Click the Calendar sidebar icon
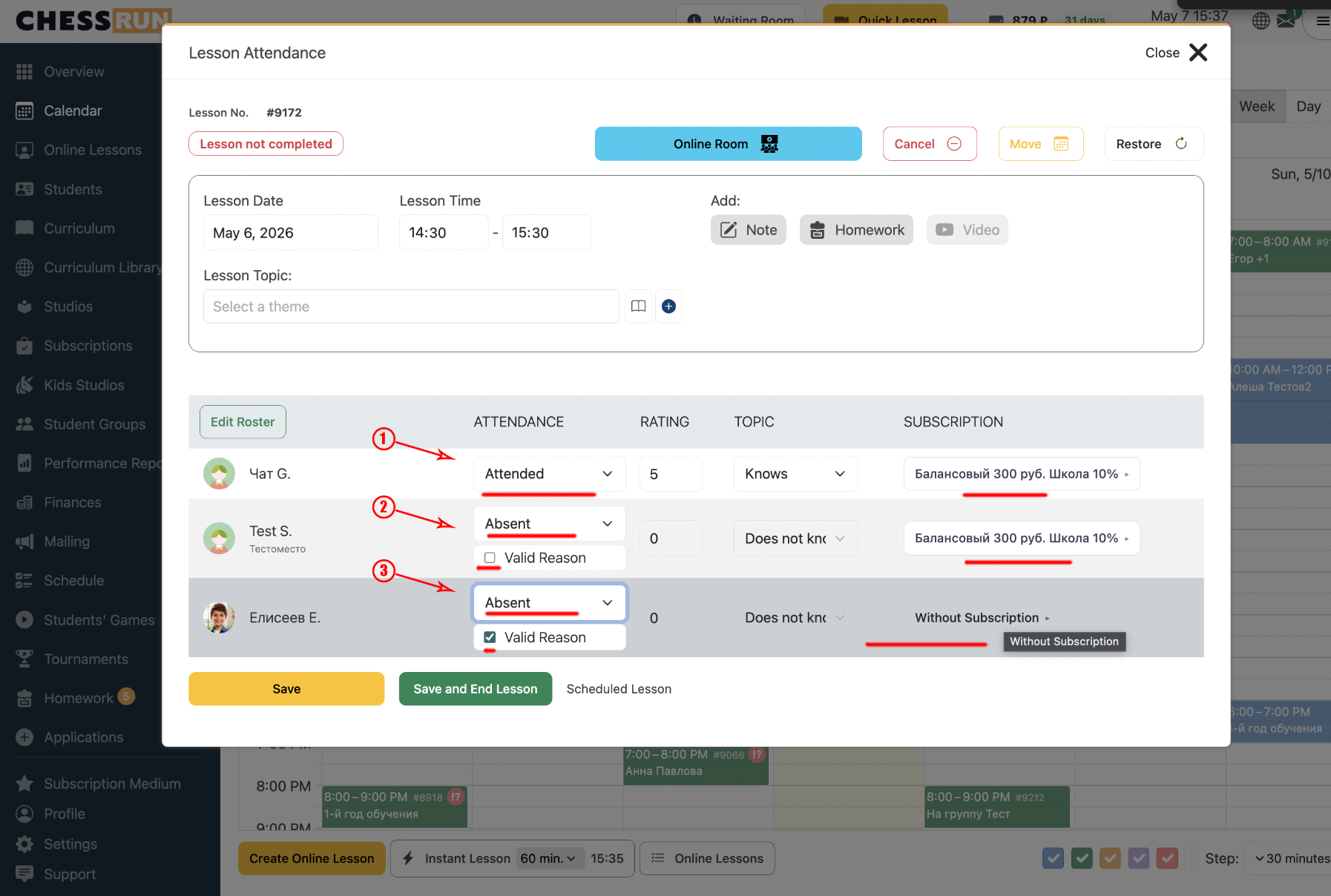 pos(24,111)
